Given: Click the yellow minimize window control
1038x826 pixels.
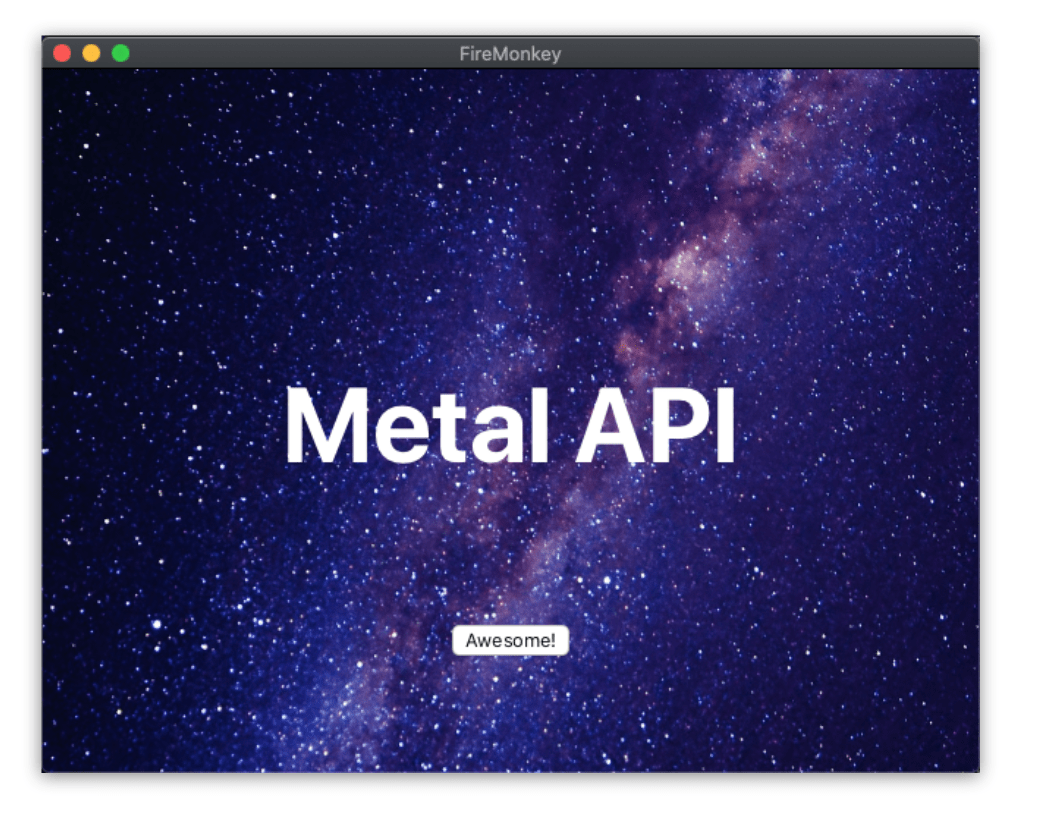Looking at the screenshot, I should pyautogui.click(x=91, y=53).
